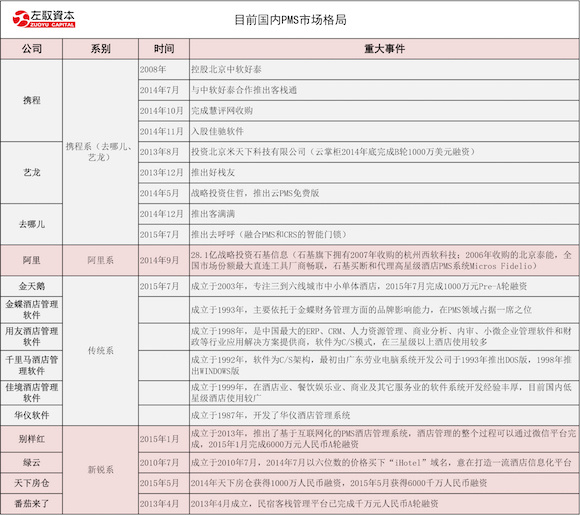Select the 2013年12月 date cell

click(164, 172)
